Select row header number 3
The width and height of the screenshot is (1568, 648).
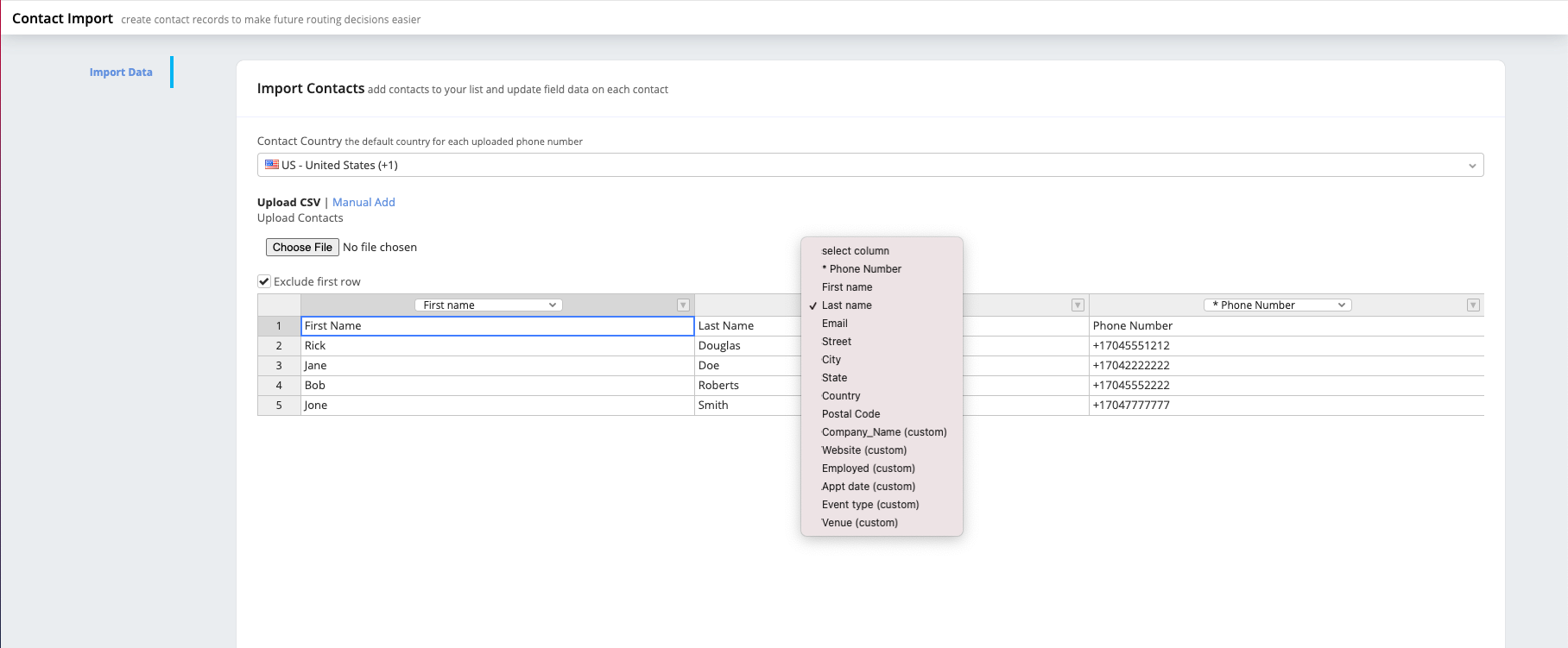279,366
